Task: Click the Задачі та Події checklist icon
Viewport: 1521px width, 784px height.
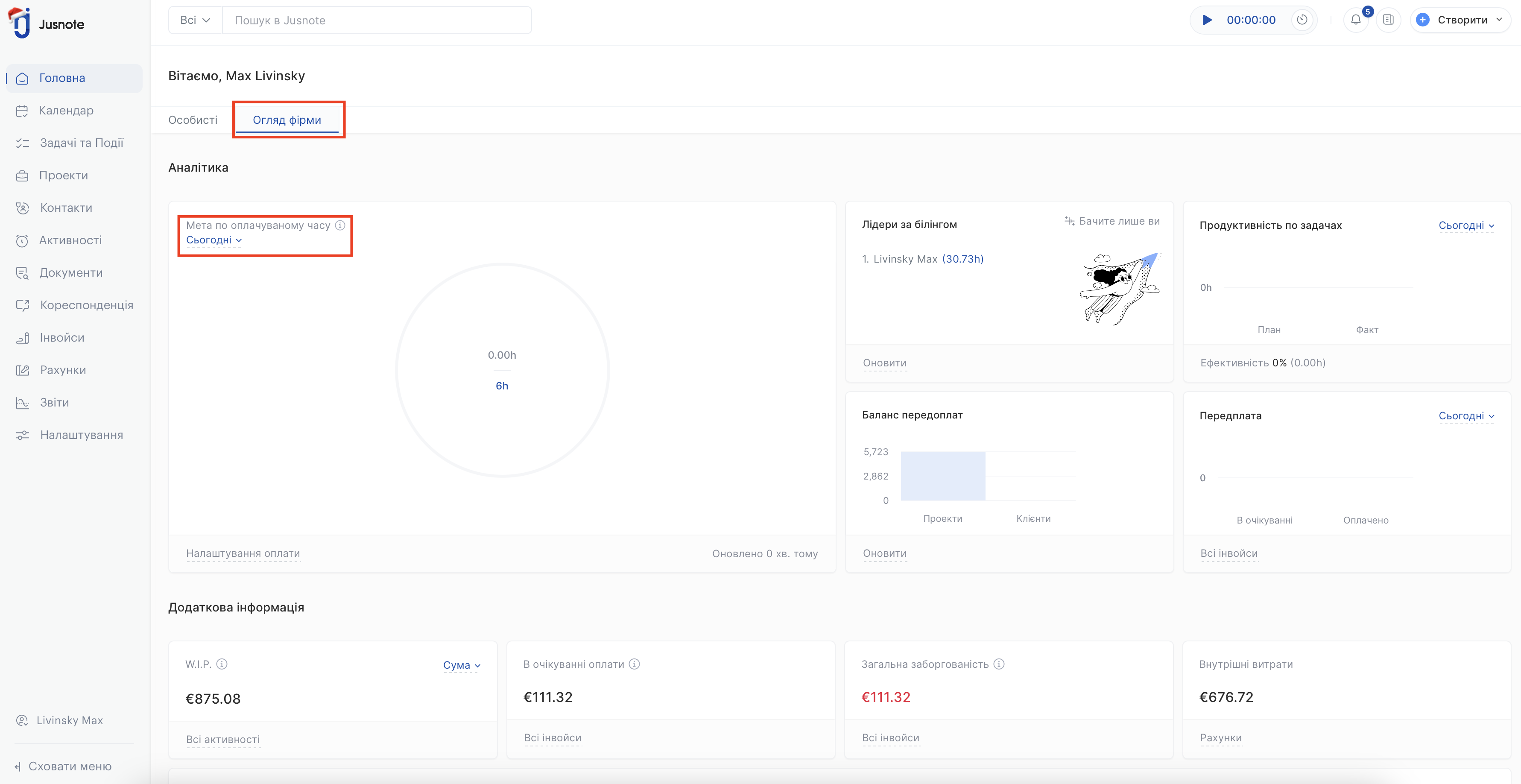Action: pos(23,143)
